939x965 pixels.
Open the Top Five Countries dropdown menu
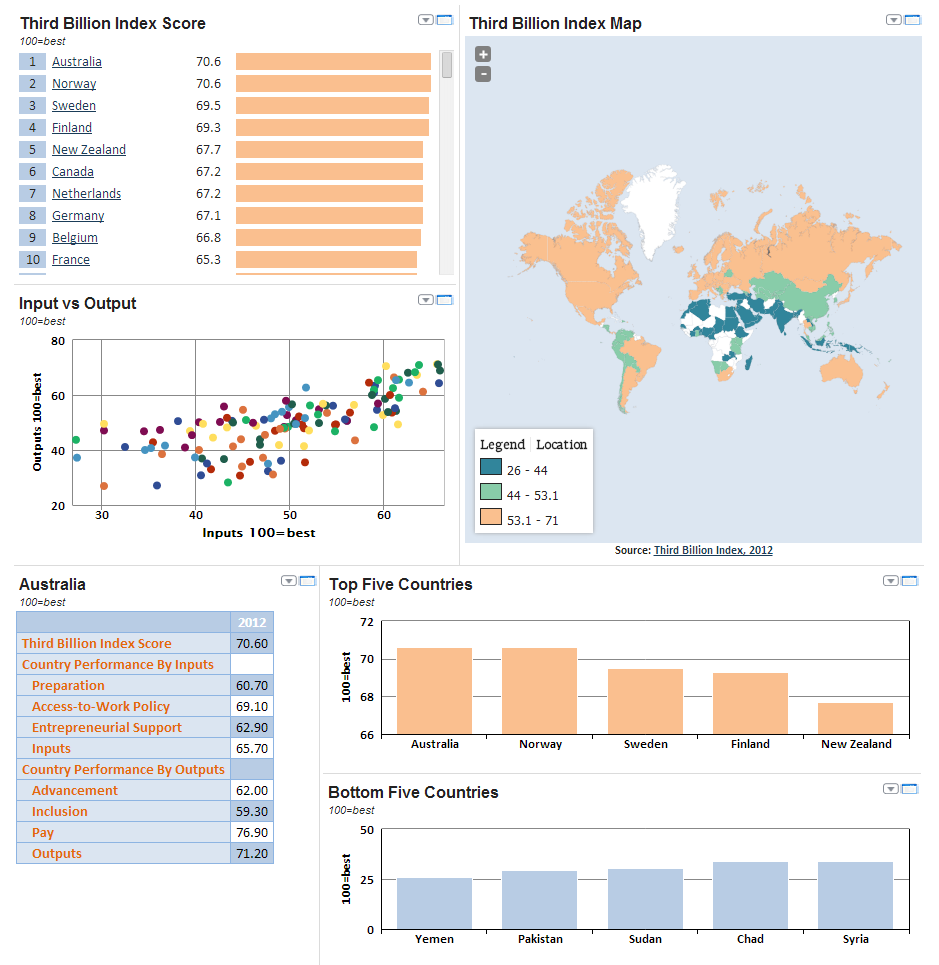(x=891, y=581)
